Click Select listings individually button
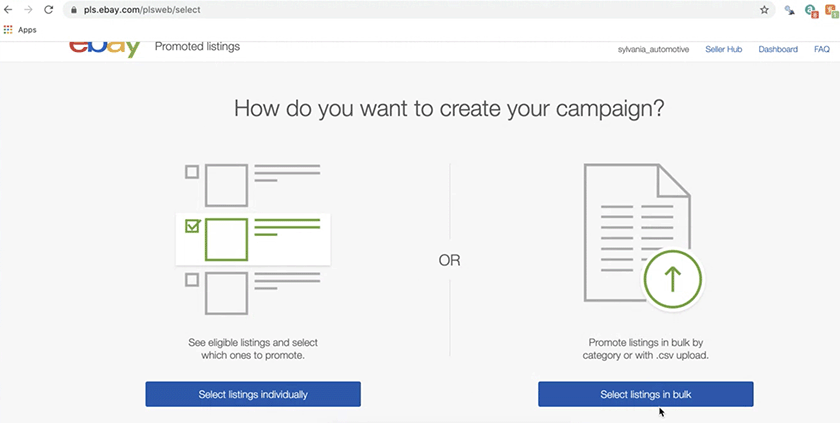Image resolution: width=840 pixels, height=423 pixels. (x=253, y=394)
